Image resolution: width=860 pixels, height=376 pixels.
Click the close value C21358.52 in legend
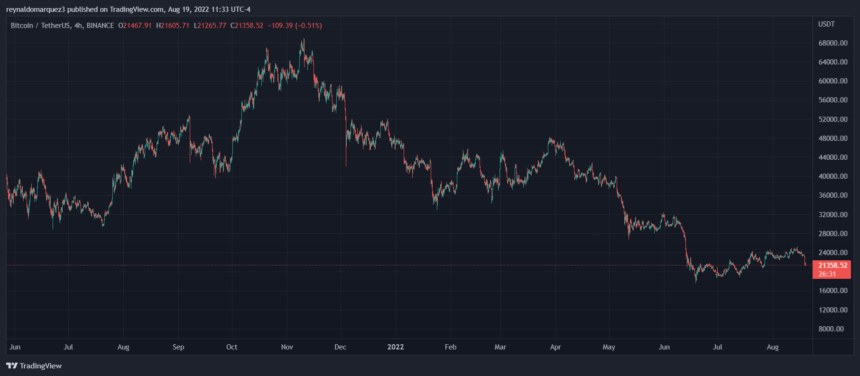[x=247, y=25]
